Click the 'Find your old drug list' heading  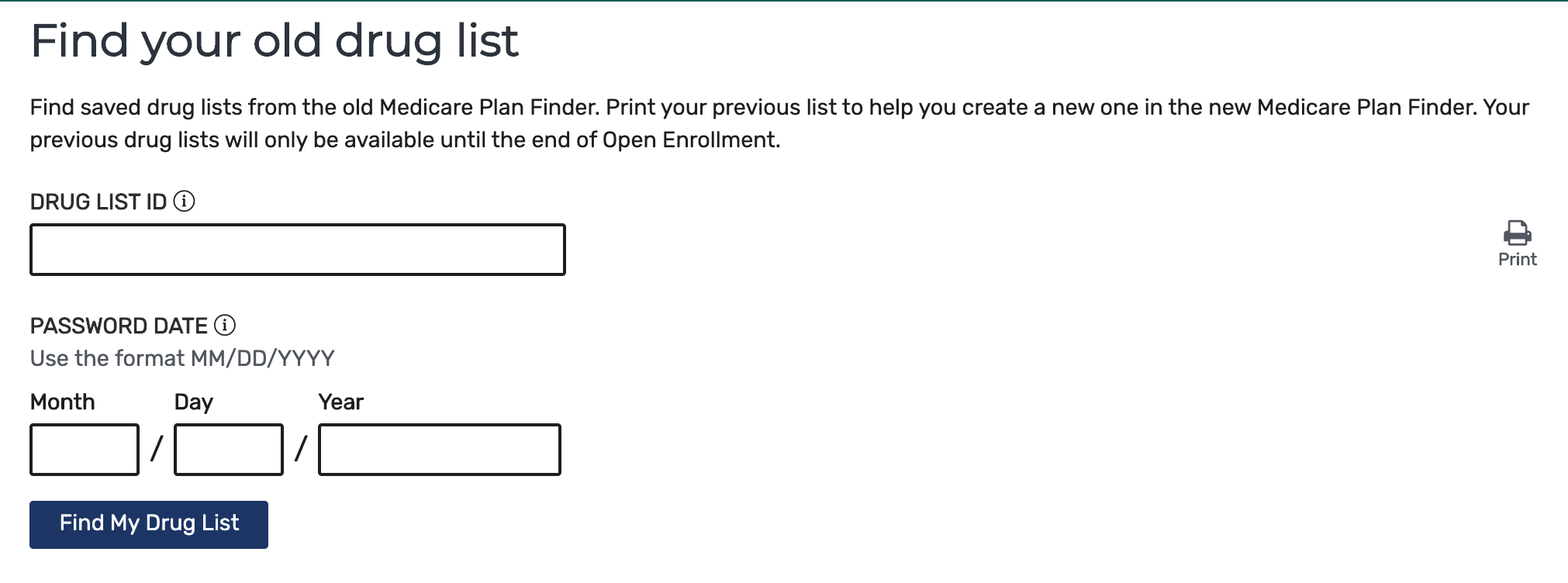coord(275,41)
